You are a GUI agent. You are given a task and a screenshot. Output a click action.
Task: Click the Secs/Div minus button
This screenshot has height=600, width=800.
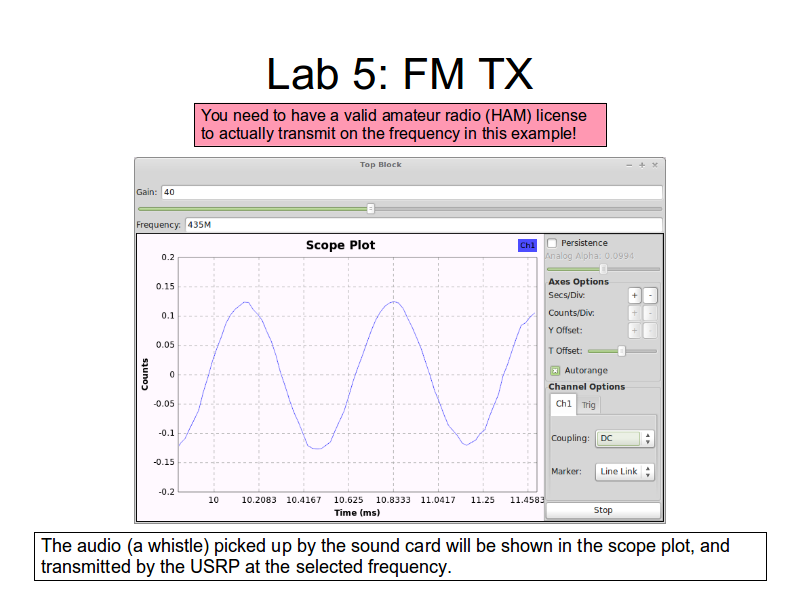tap(650, 295)
